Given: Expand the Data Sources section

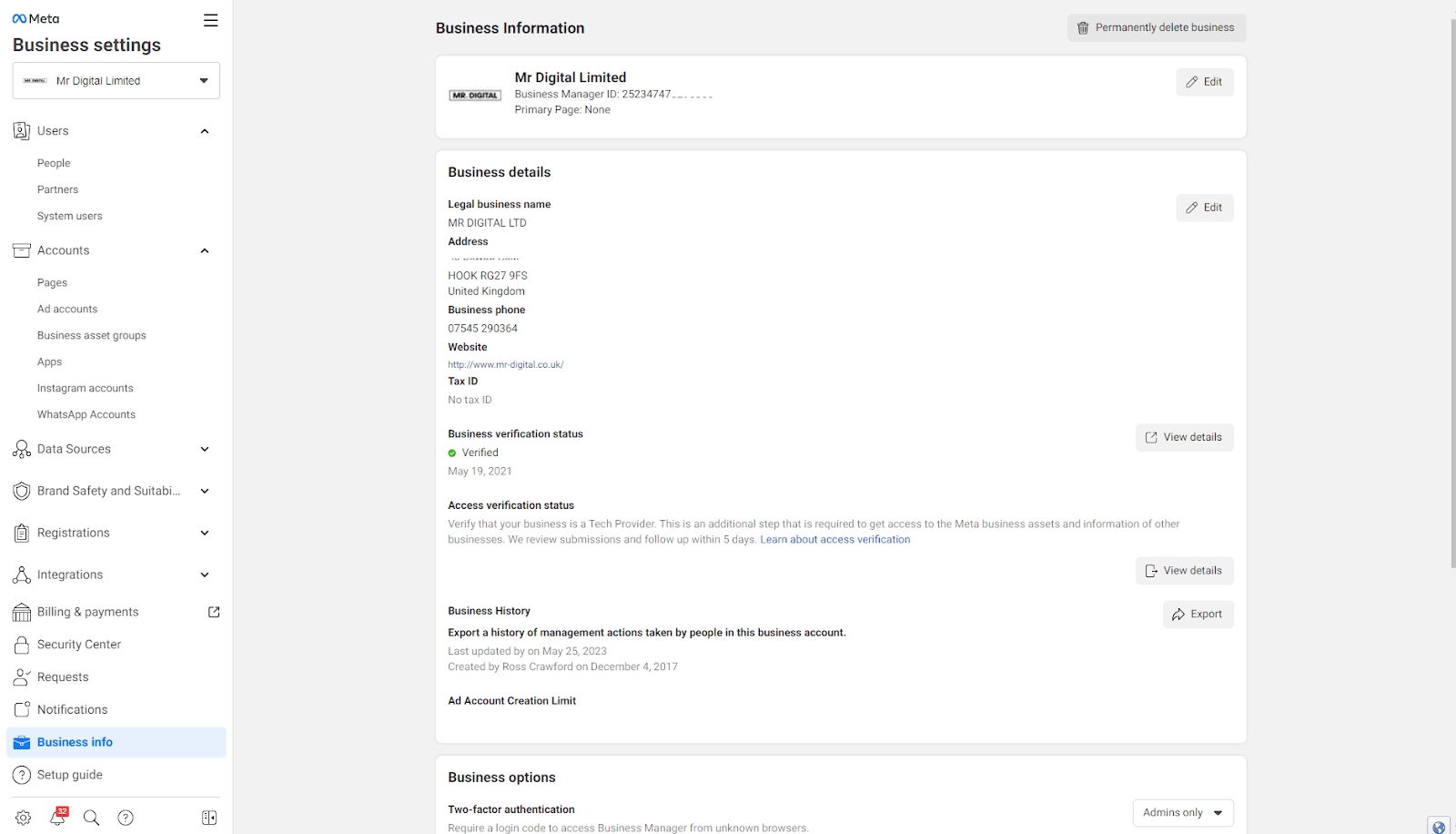Looking at the screenshot, I should click(x=205, y=449).
